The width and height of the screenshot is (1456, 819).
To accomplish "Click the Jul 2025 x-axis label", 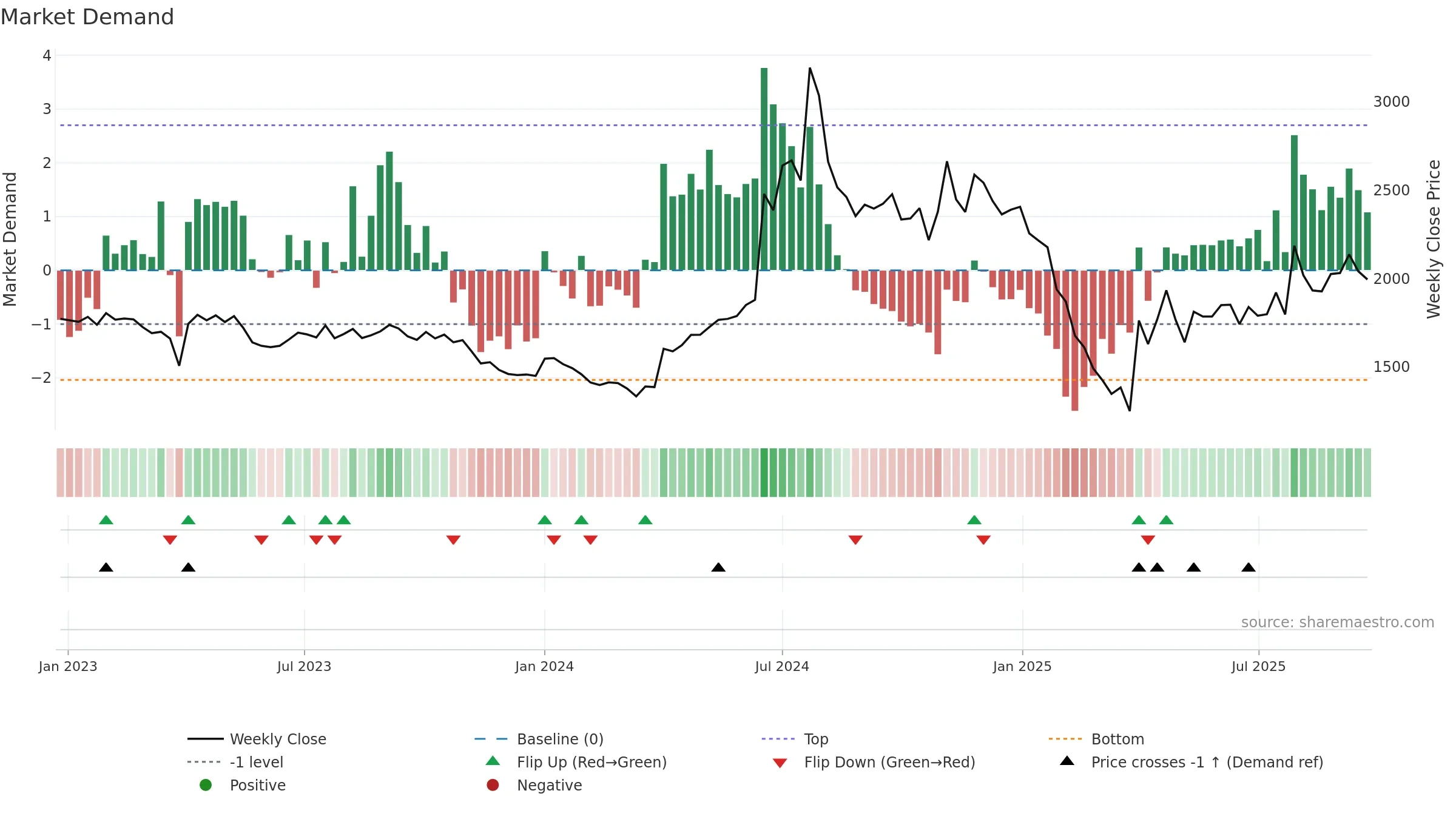I will click(x=1258, y=666).
